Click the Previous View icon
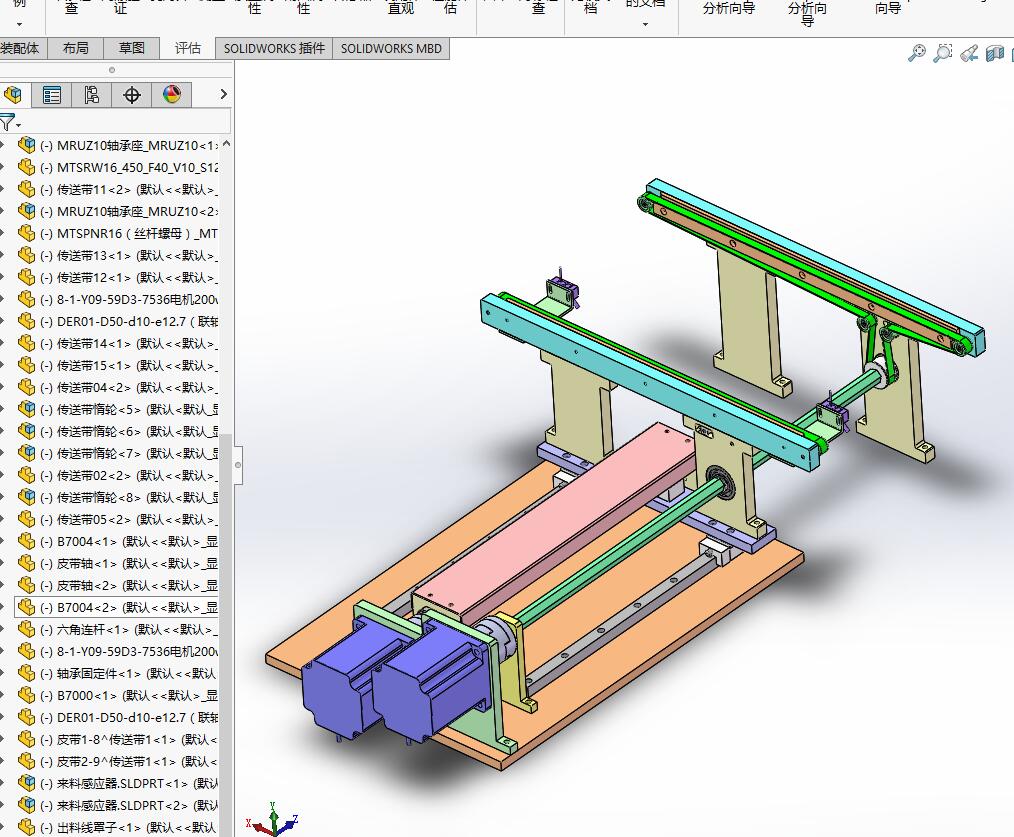The image size is (1014, 837). coord(968,54)
